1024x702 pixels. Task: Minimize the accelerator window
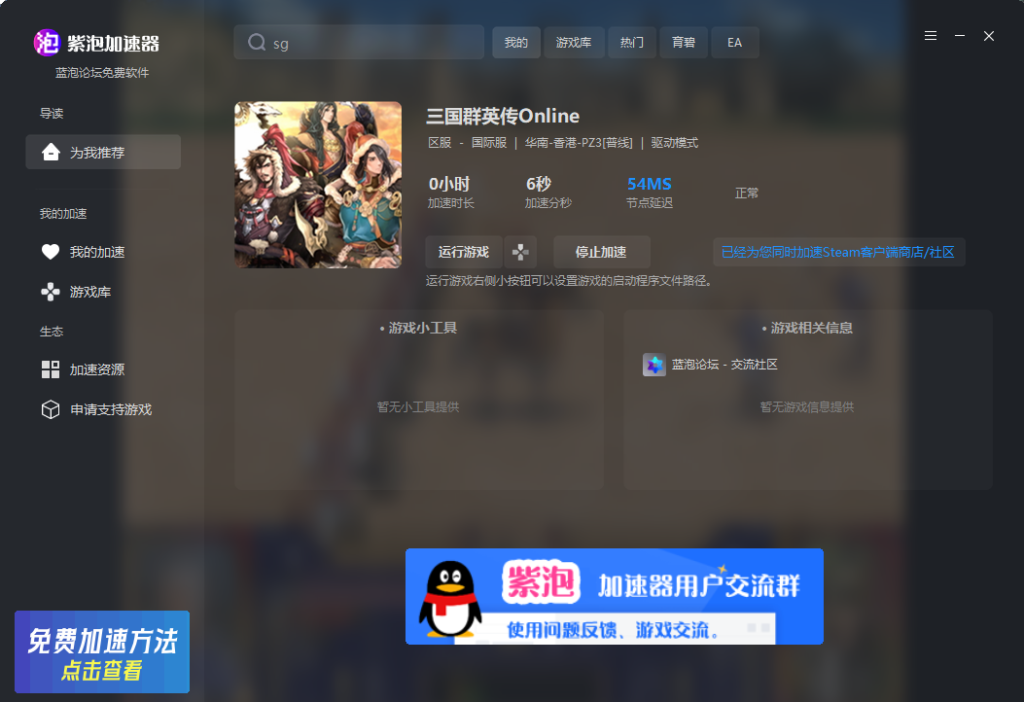pos(959,36)
